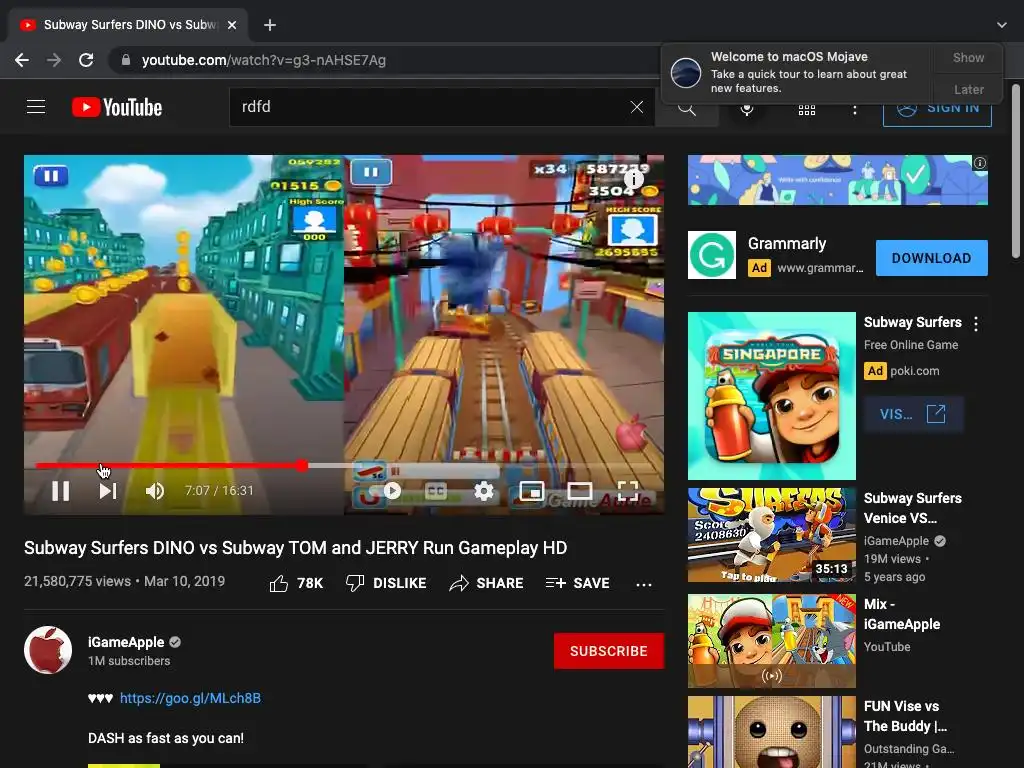Toggle subtitles/closed captions button

pos(436,490)
